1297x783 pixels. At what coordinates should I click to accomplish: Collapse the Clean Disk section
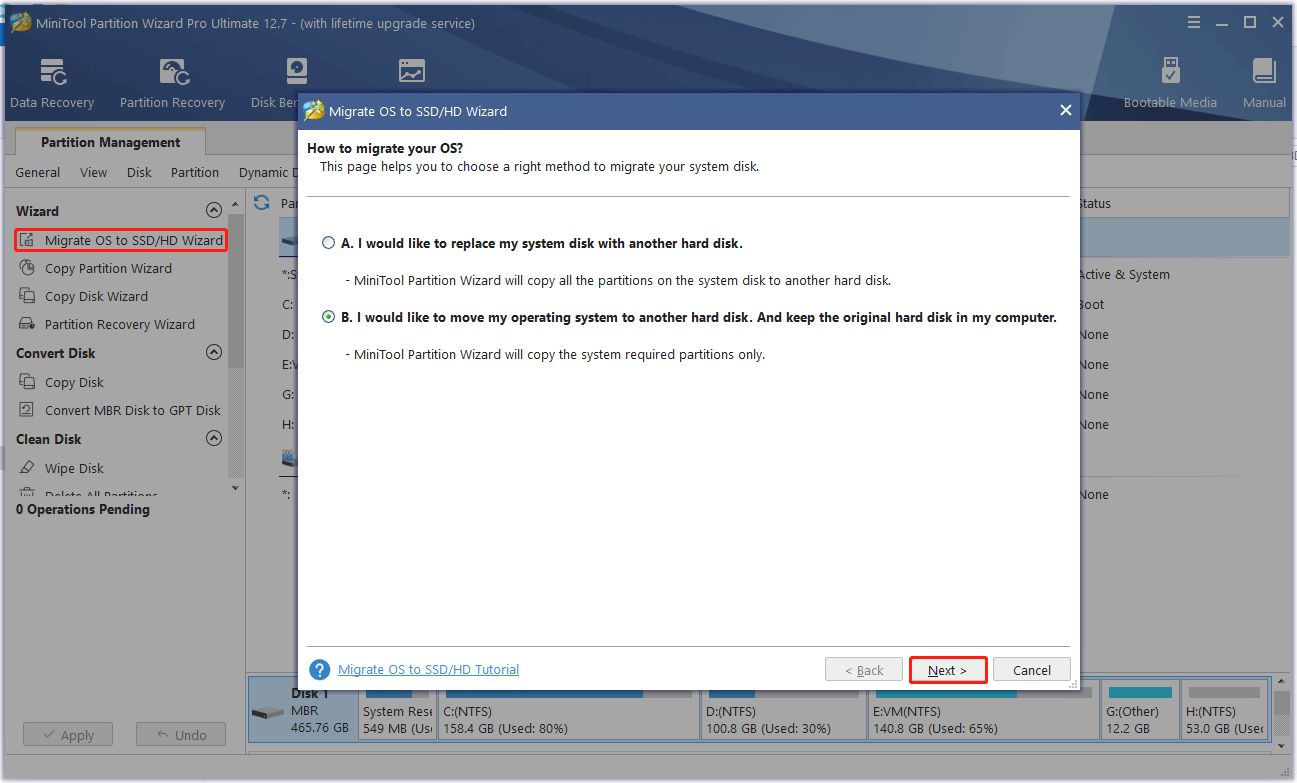213,438
